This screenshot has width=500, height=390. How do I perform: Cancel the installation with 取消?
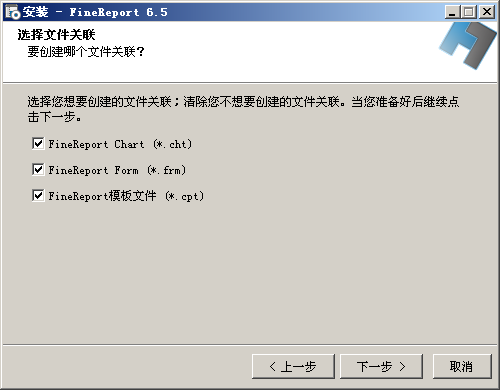[462, 367]
